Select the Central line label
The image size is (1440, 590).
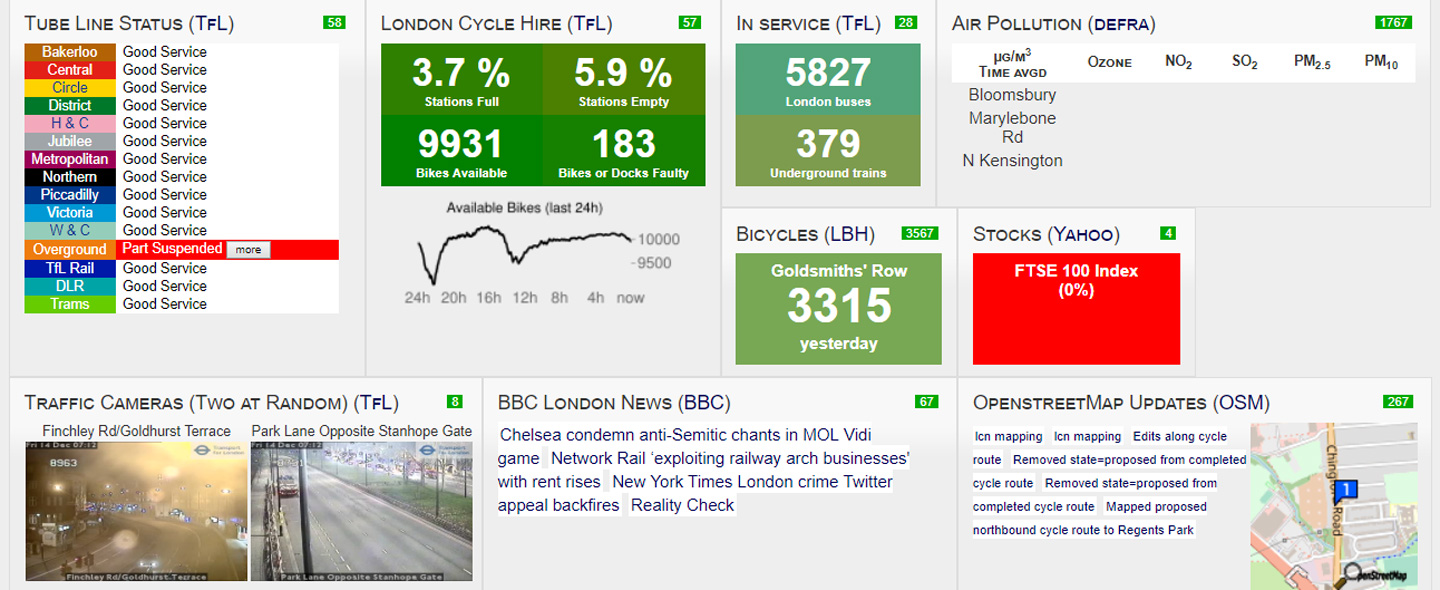70,70
